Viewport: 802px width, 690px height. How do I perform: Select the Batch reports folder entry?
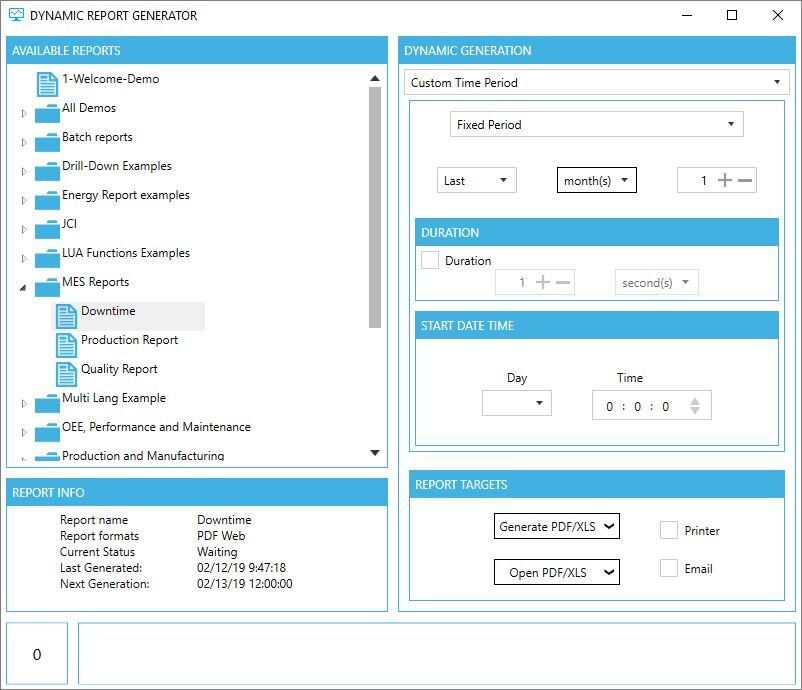(97, 137)
